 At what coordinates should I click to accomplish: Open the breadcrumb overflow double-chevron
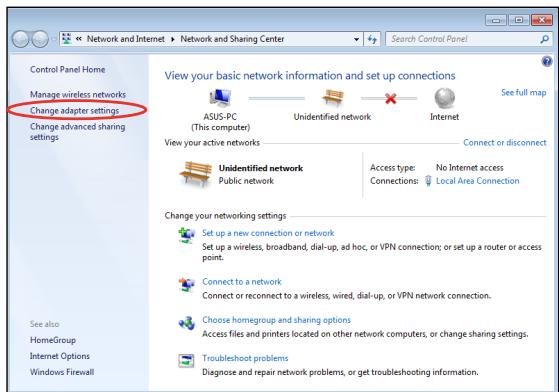pos(79,39)
